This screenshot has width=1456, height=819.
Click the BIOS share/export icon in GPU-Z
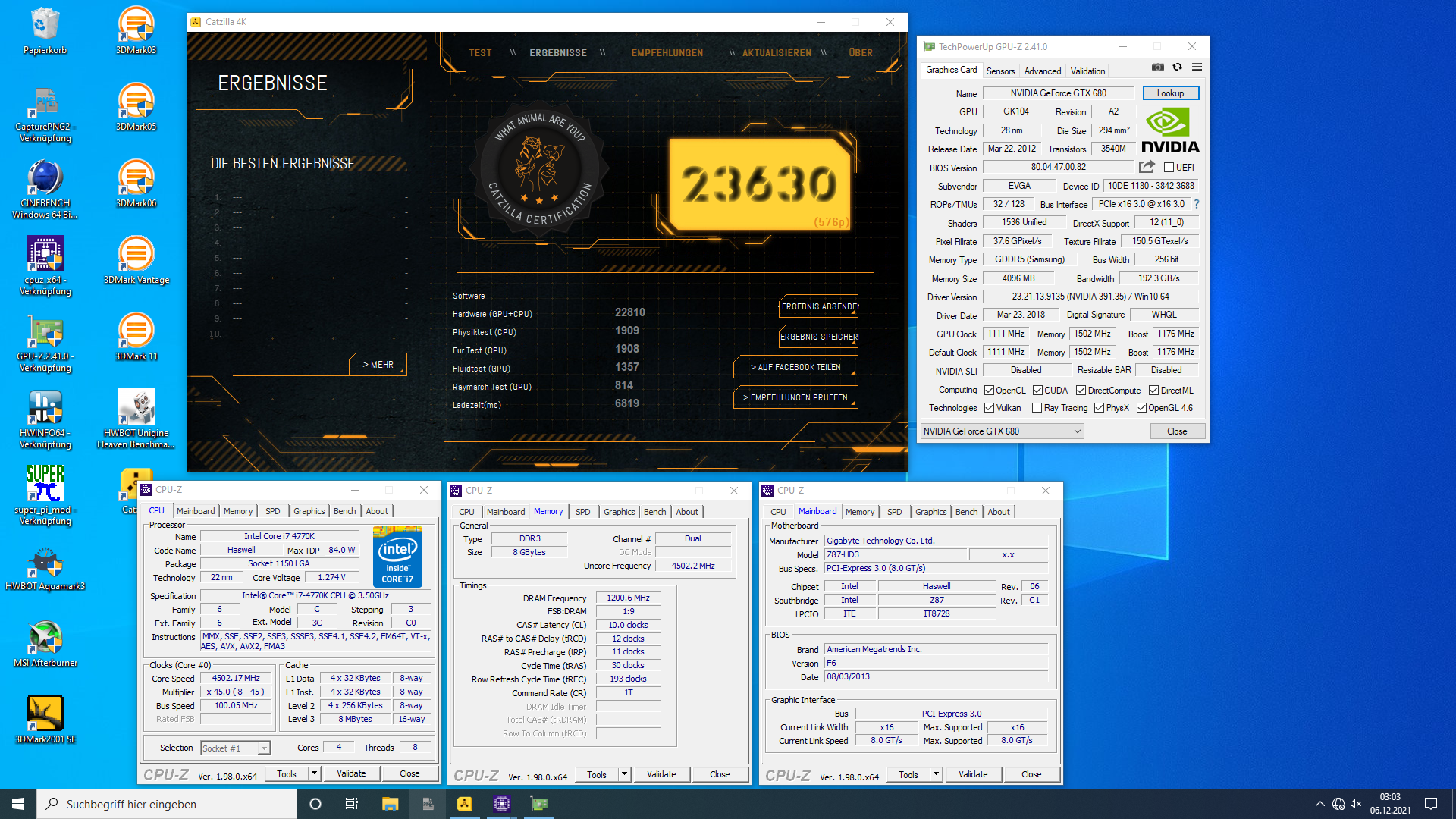tap(1147, 167)
